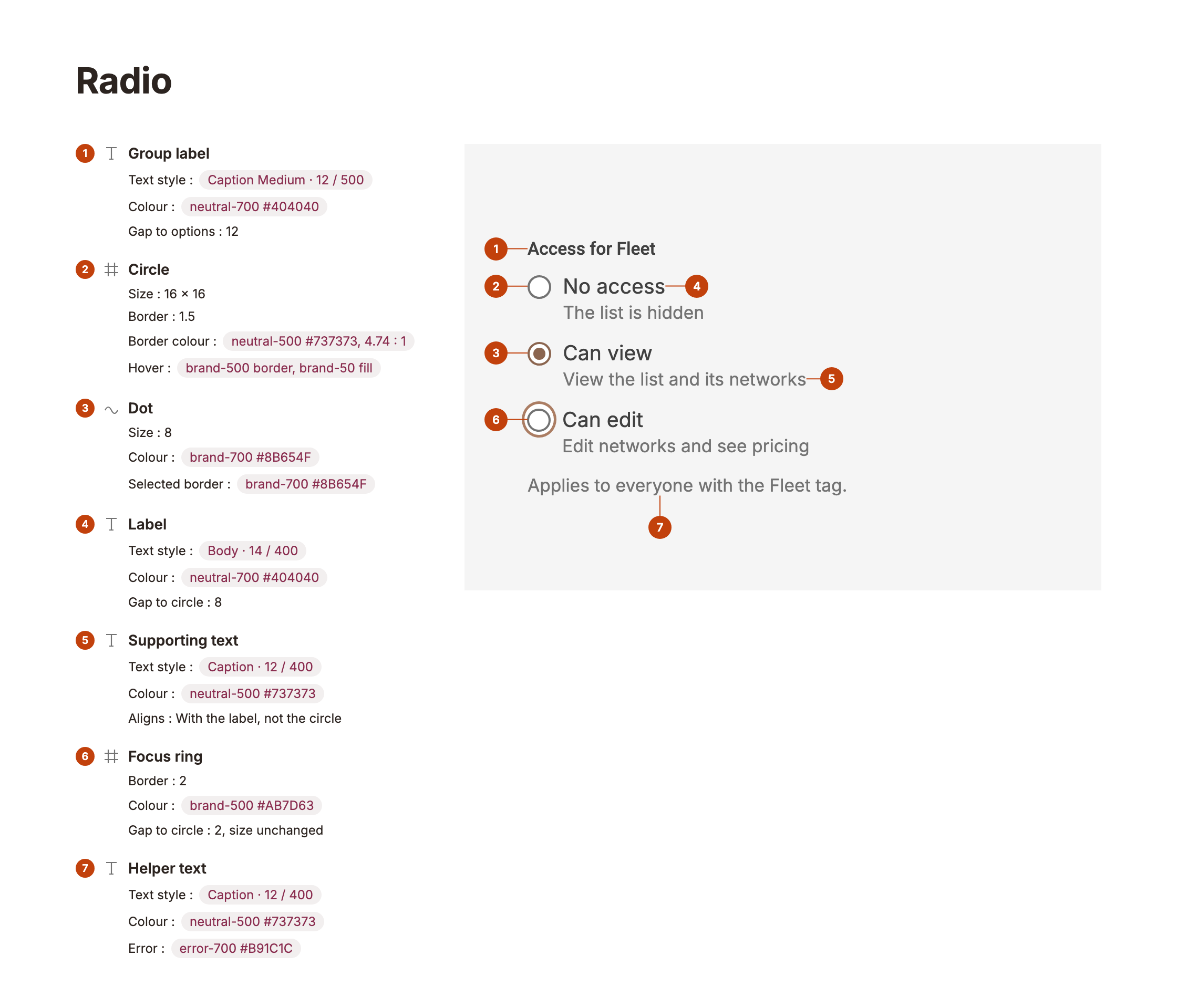The height and width of the screenshot is (1008, 1177).
Task: Click the neutral-500 #737373, 4.74 : 1 chip
Action: tap(318, 341)
